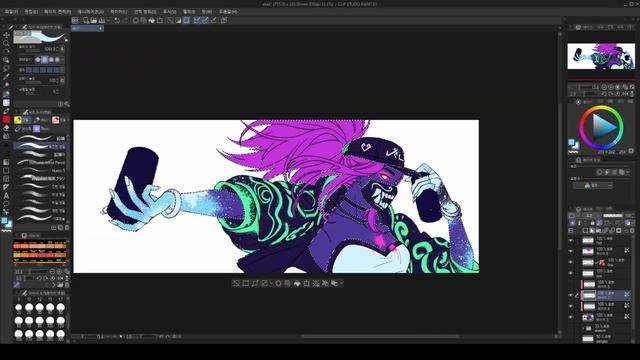Click main drawing color swatch beside color wheel
Viewport: 640px width, 360px height.
coord(572,142)
